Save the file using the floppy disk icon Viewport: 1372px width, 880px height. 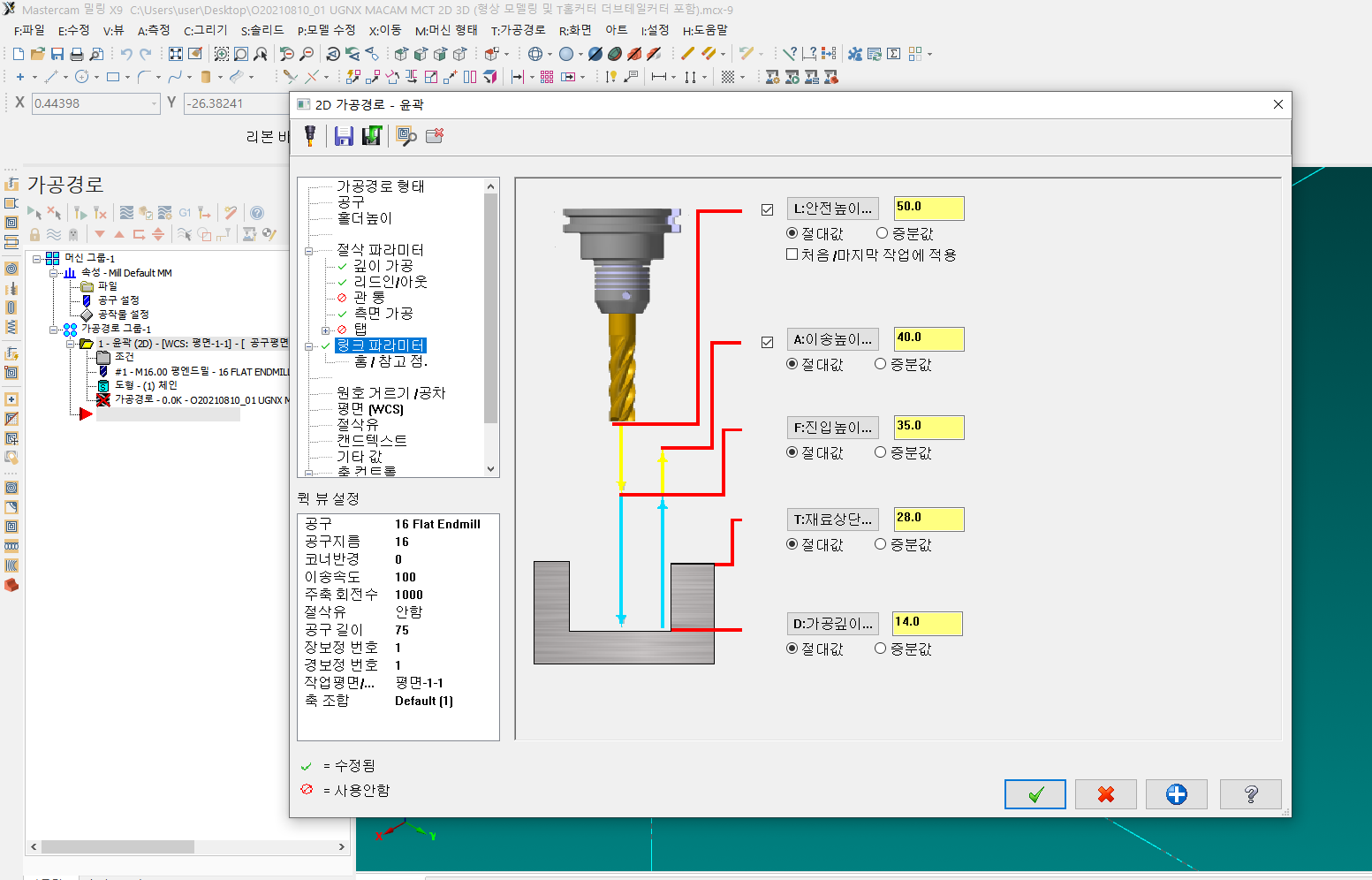[x=57, y=54]
